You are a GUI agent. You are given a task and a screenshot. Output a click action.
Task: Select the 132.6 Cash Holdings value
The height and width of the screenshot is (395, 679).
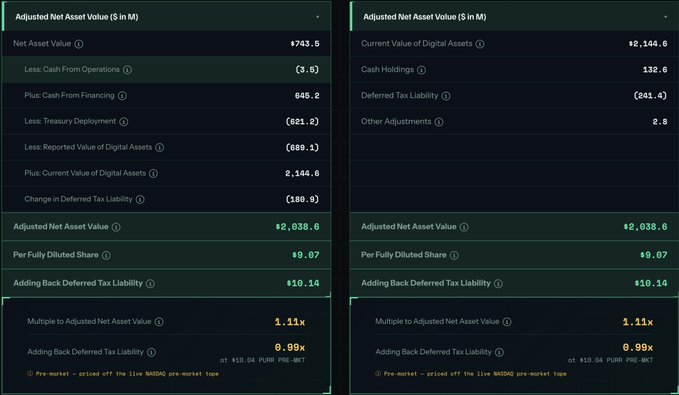[655, 70]
